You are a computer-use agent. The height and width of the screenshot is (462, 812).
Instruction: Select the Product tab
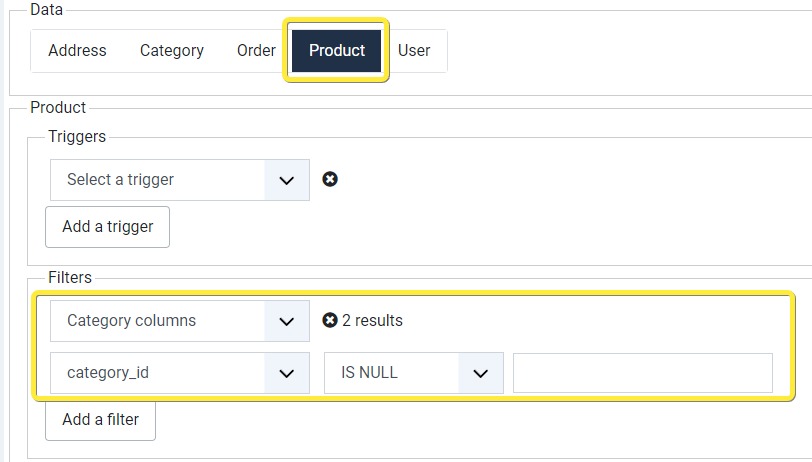(337, 51)
